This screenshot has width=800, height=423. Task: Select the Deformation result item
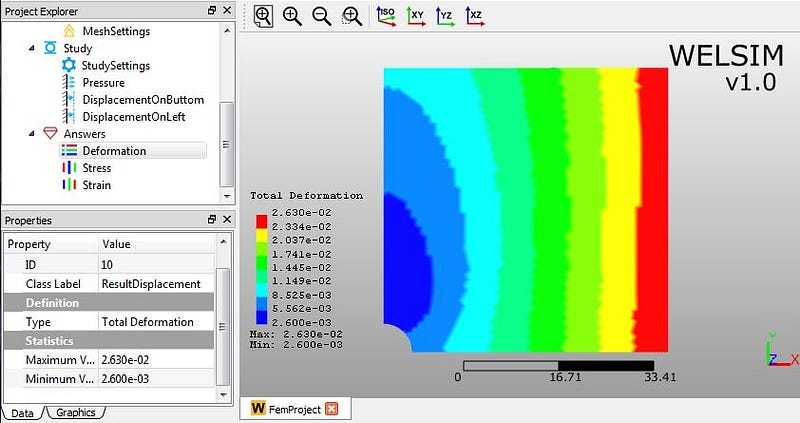[x=114, y=151]
